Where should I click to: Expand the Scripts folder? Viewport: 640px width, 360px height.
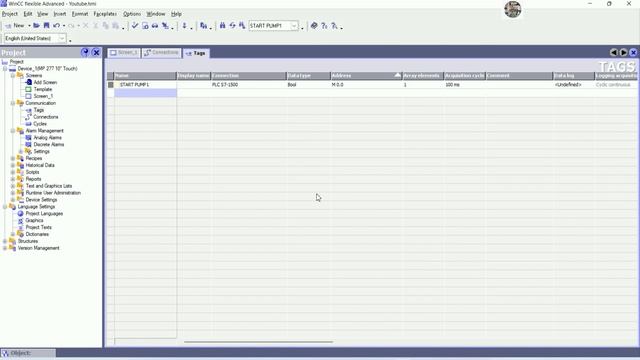pyautogui.click(x=13, y=172)
